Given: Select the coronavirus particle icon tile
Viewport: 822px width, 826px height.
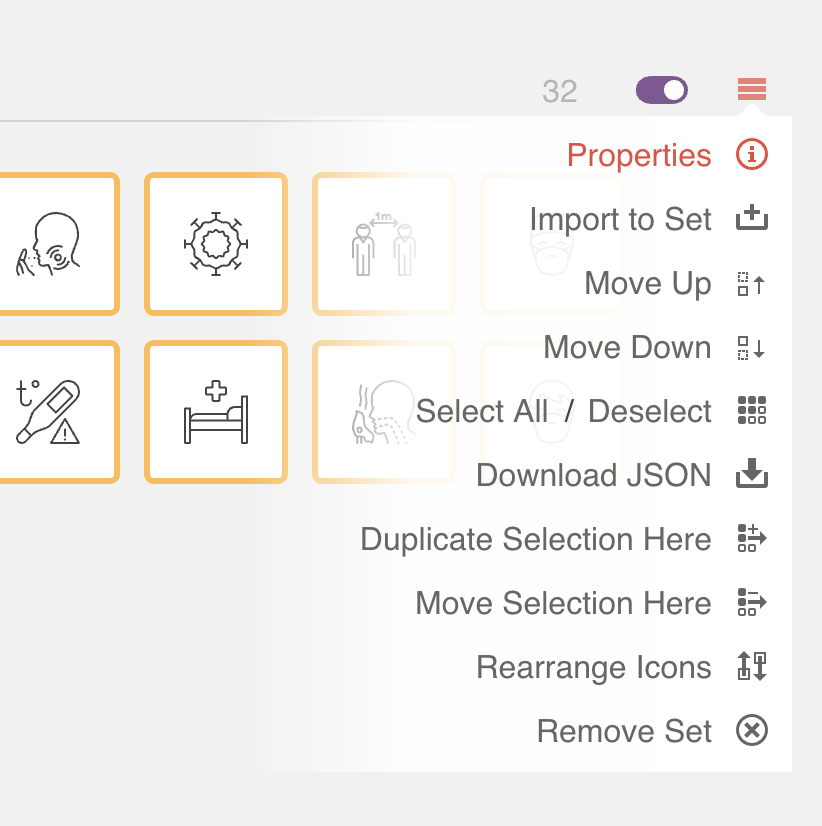Looking at the screenshot, I should 216,243.
